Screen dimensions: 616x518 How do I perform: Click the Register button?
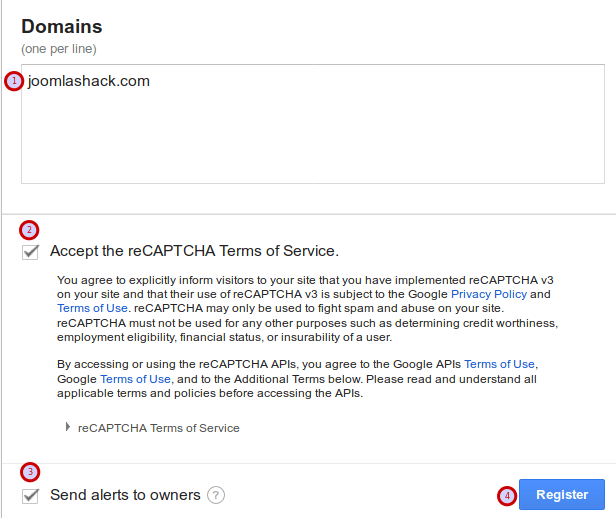point(562,494)
